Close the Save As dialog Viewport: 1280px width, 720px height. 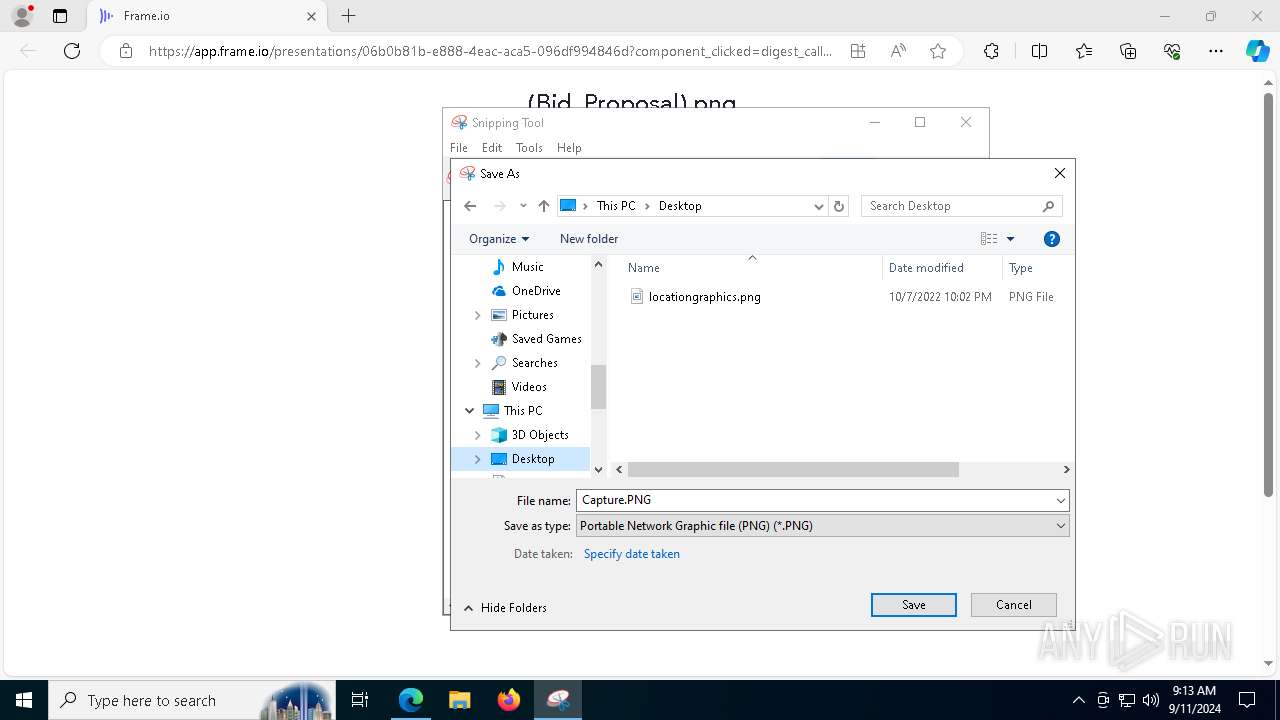(1060, 173)
